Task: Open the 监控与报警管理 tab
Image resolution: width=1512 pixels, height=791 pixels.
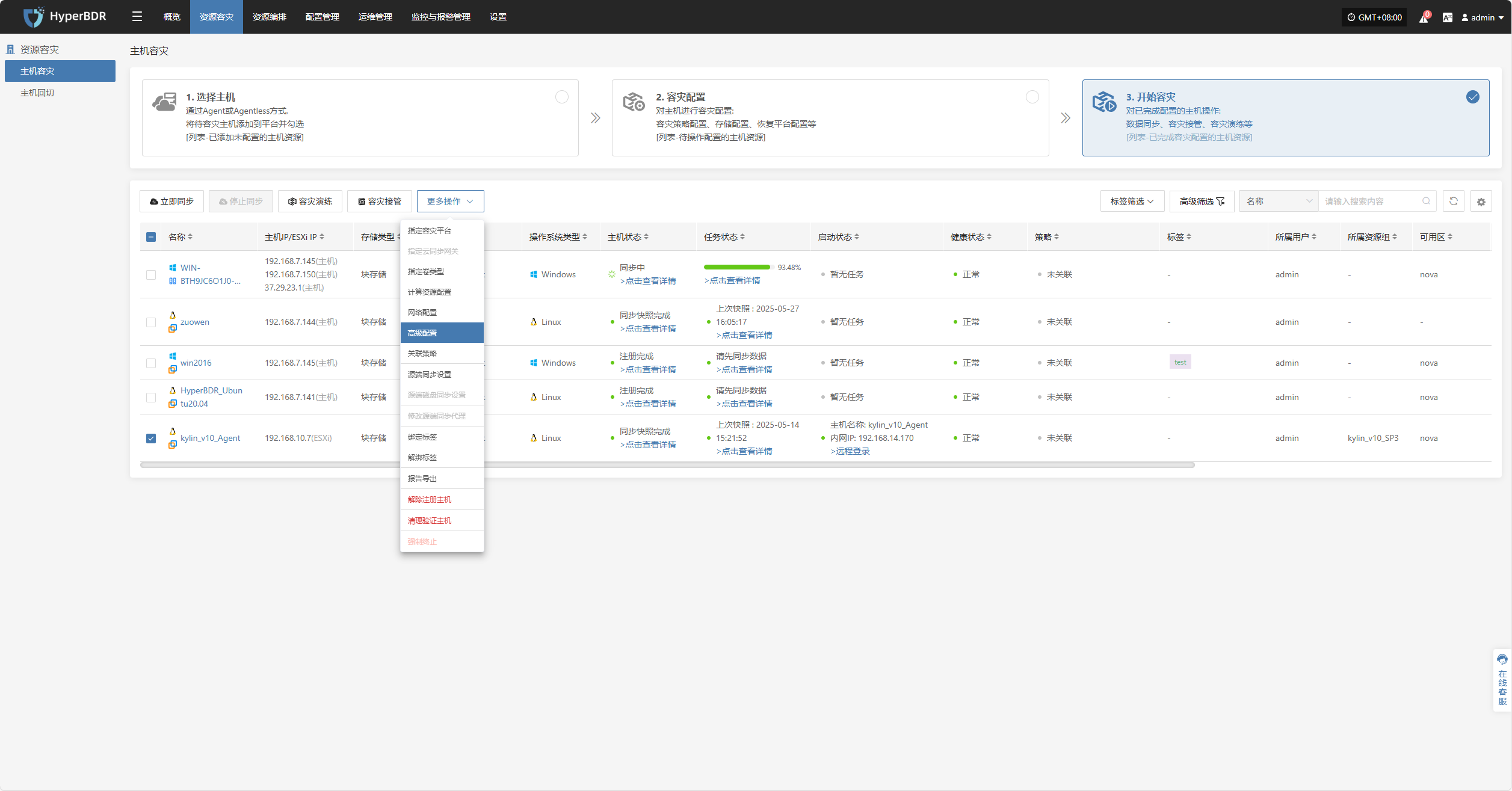Action: (440, 17)
